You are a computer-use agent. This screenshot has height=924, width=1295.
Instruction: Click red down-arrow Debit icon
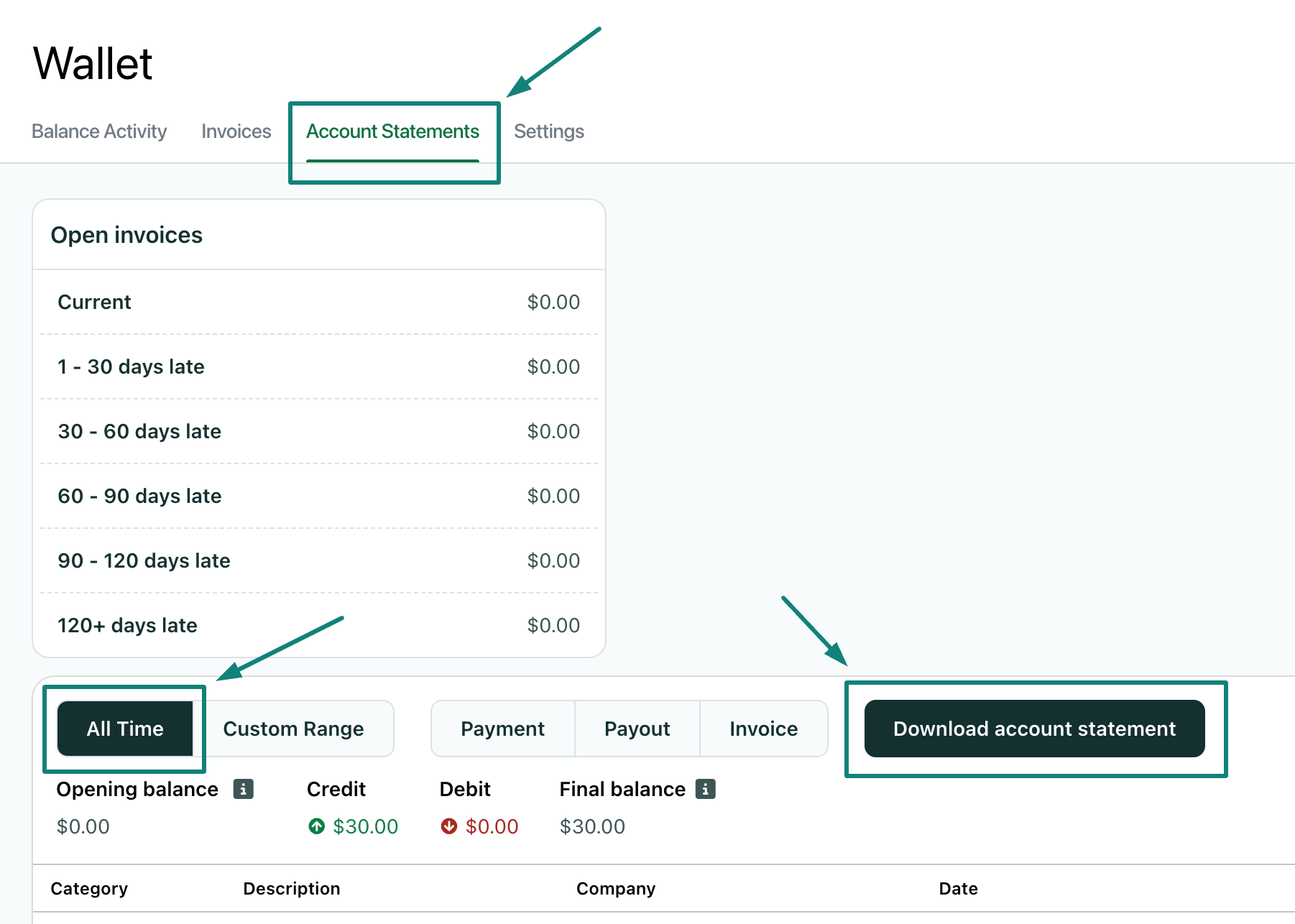point(449,826)
